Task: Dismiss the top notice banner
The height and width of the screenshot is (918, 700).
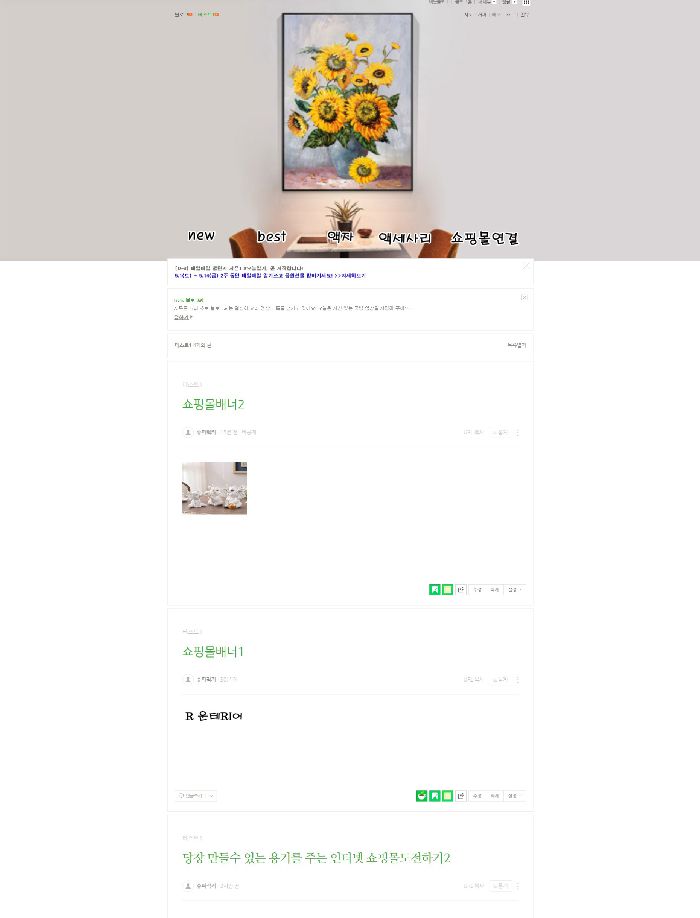Action: [526, 266]
